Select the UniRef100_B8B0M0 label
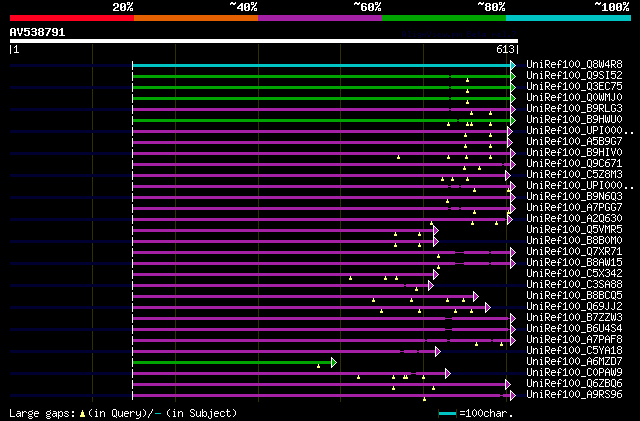Screen dimensions: 640x421 click(574, 241)
